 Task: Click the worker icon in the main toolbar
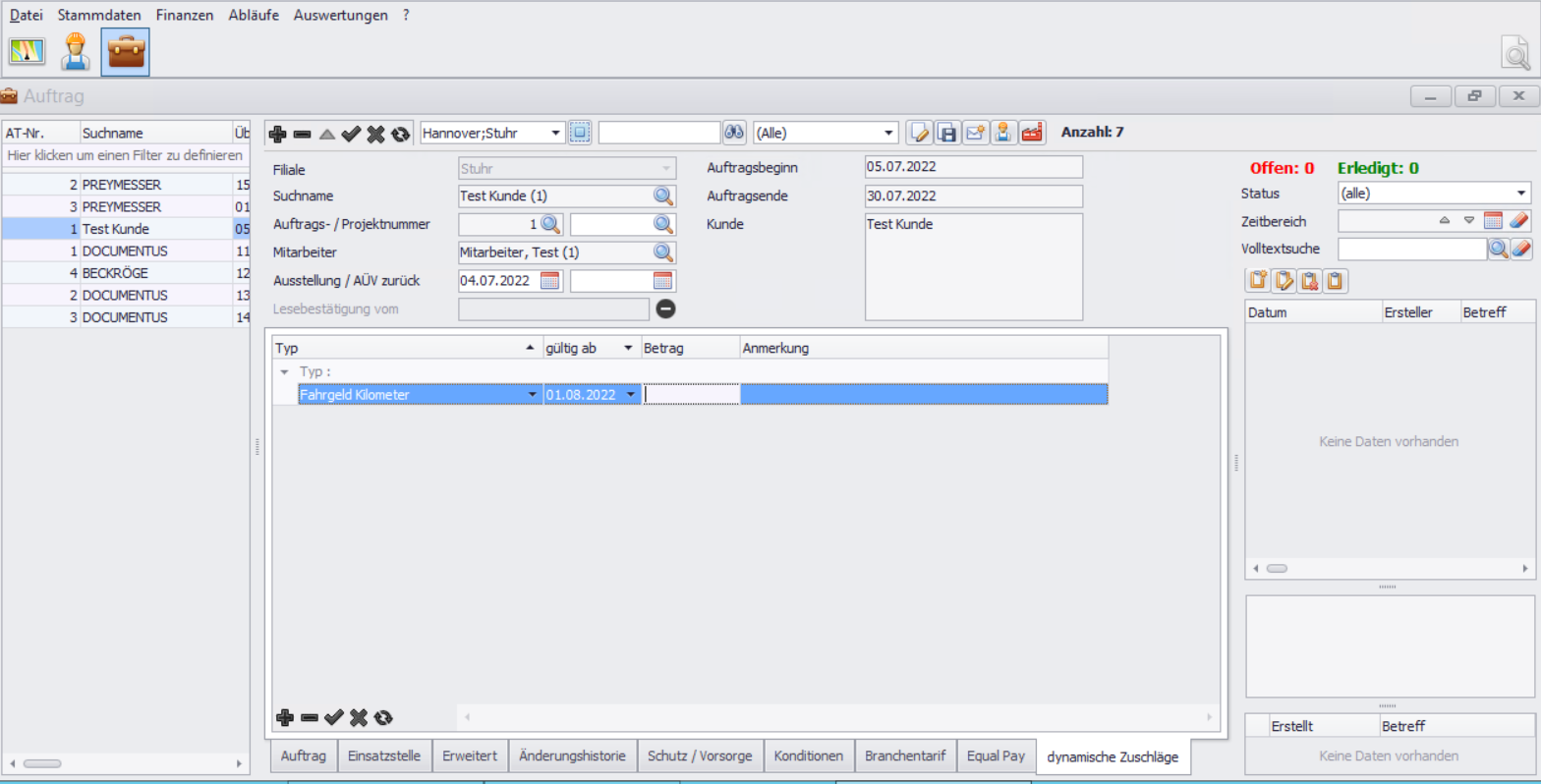pos(76,52)
